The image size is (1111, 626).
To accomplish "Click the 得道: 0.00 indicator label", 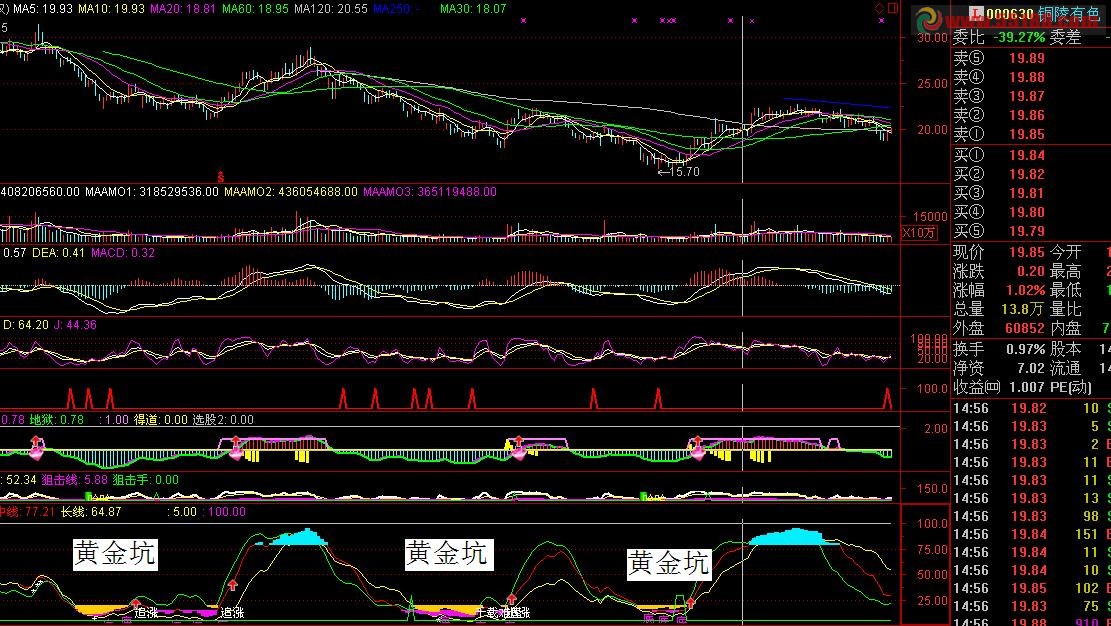I will tap(161, 420).
